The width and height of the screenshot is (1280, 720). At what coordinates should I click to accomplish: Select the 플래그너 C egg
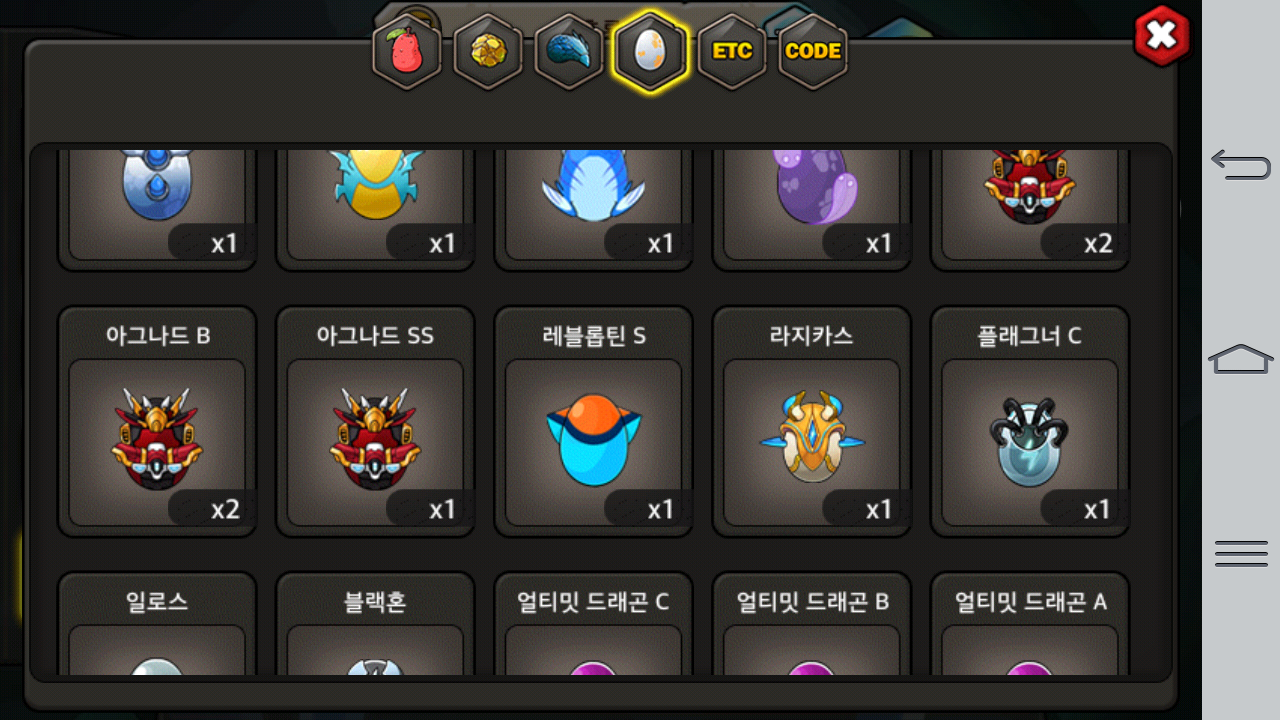click(1030, 422)
